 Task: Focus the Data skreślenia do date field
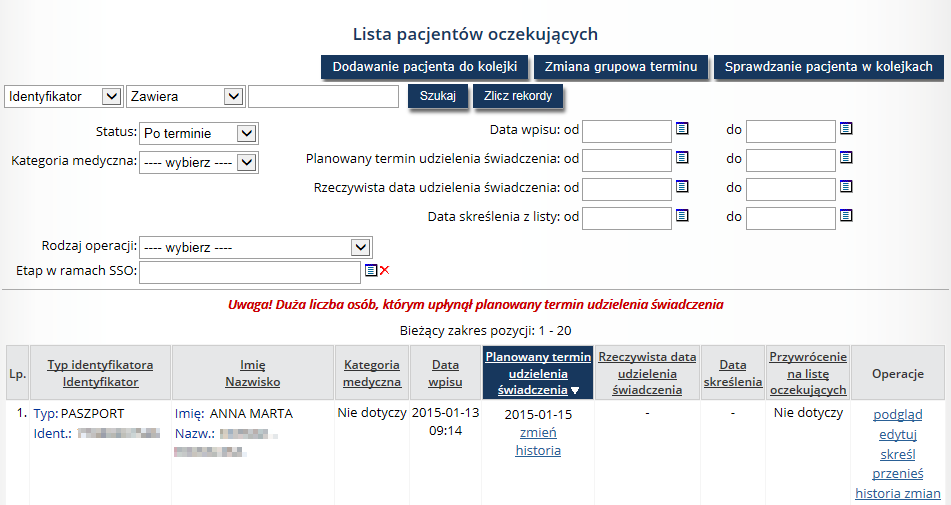point(790,218)
